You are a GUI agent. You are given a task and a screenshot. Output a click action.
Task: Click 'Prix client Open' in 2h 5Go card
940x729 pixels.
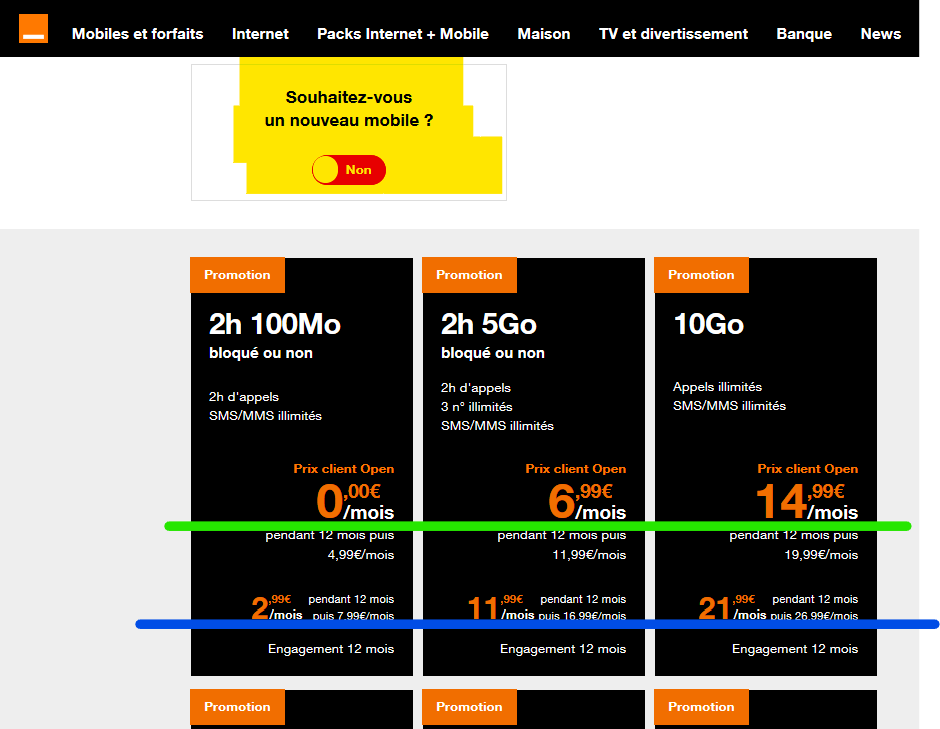coord(576,469)
